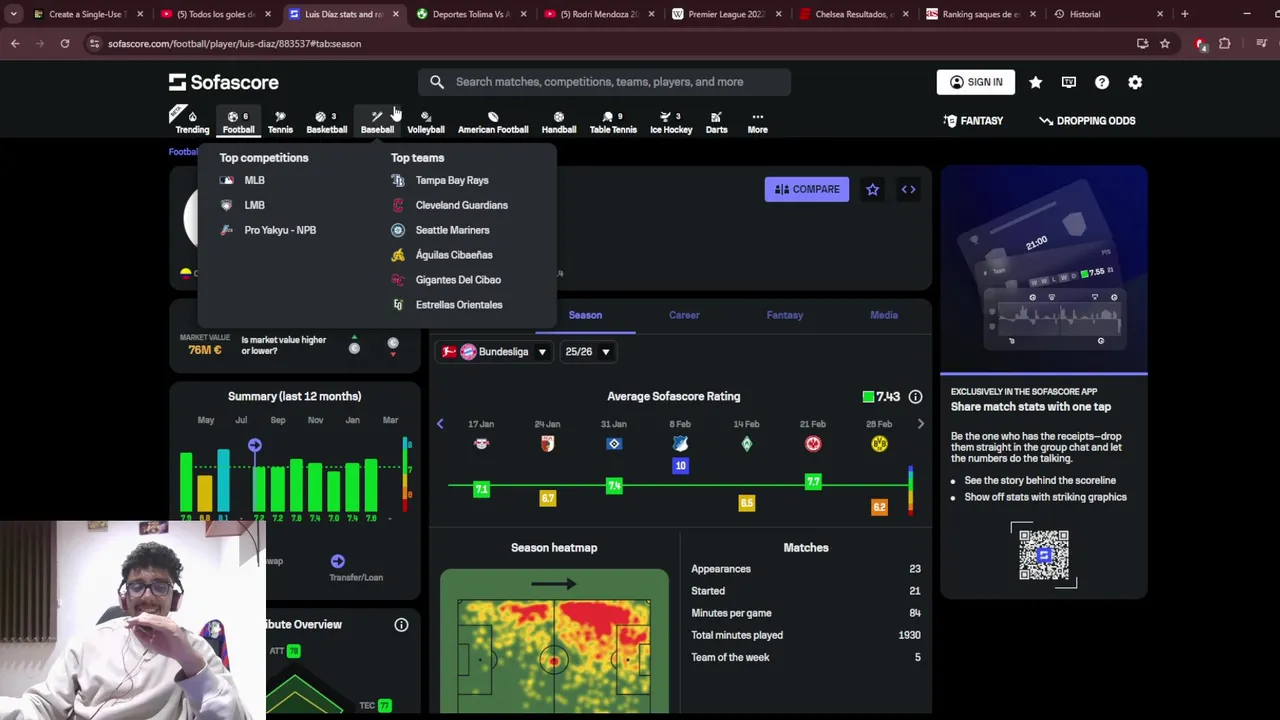The height and width of the screenshot is (720, 1280).
Task: Go to next matches with right arrow
Action: pos(921,424)
